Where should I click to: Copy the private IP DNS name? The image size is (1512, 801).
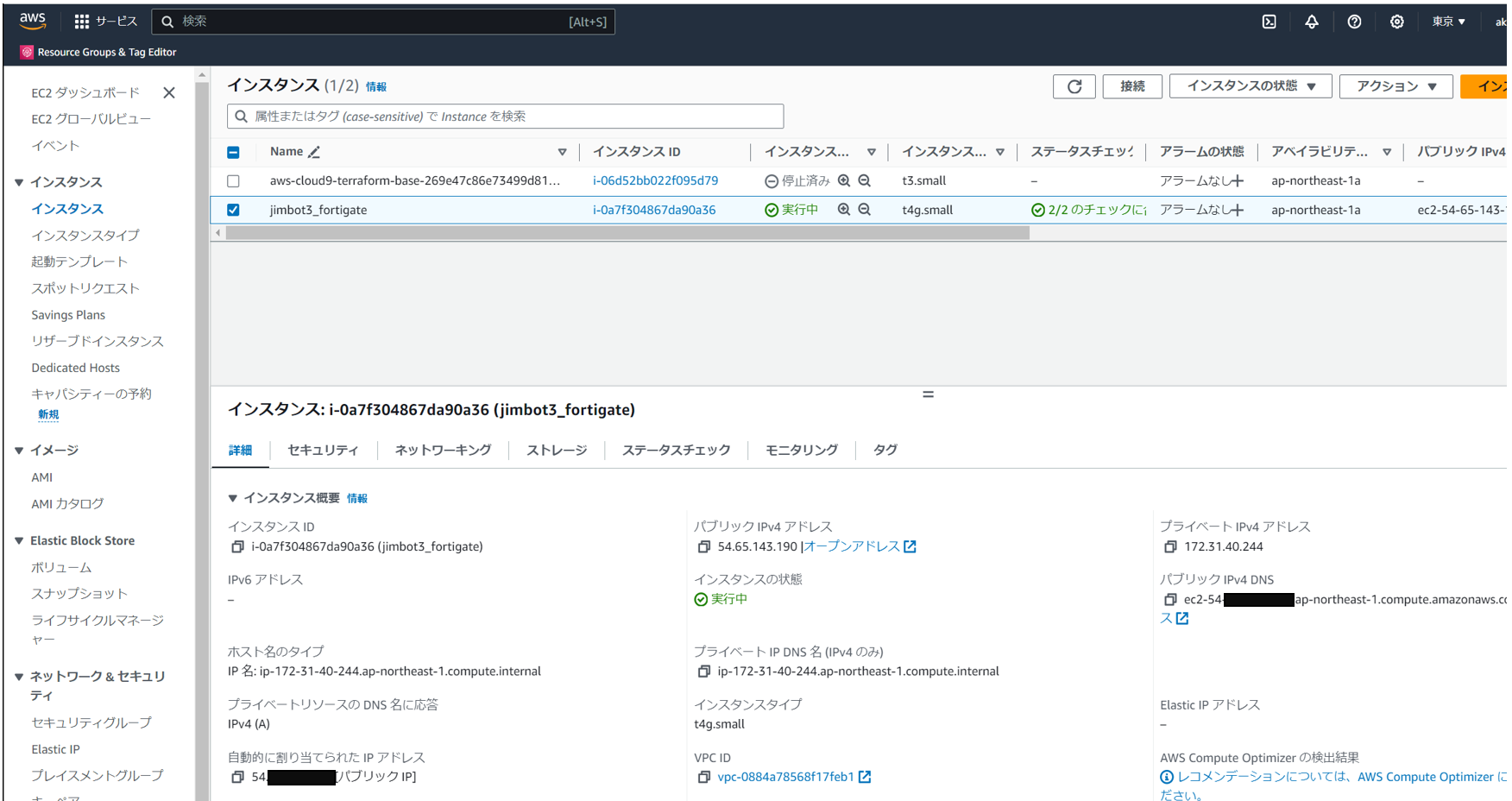(704, 672)
